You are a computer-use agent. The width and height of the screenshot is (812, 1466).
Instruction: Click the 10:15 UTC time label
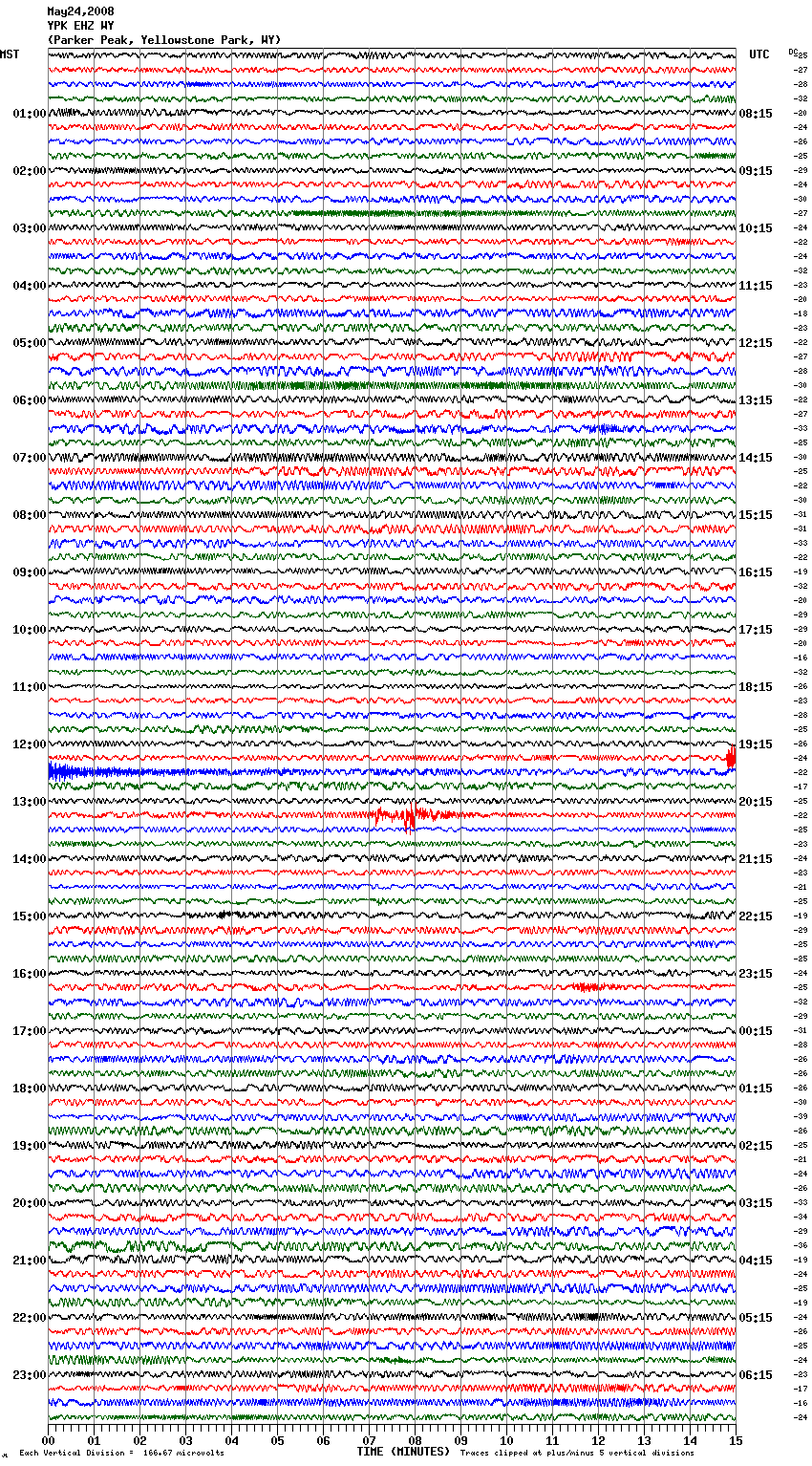[x=756, y=228]
